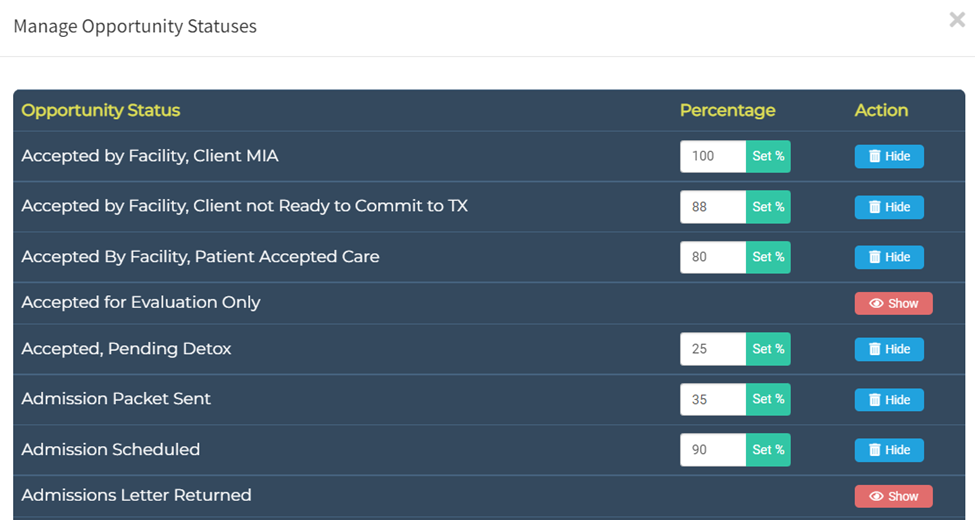Show the Accepted for Evaluation Only status

coord(893,304)
